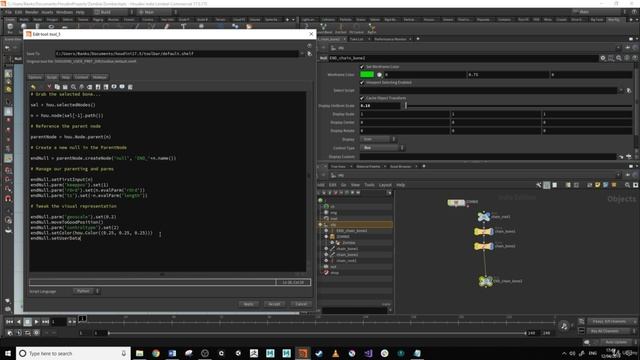Image resolution: width=640 pixels, height=360 pixels.
Task: Click the Play forward button in playbar
Action: pos(36,322)
